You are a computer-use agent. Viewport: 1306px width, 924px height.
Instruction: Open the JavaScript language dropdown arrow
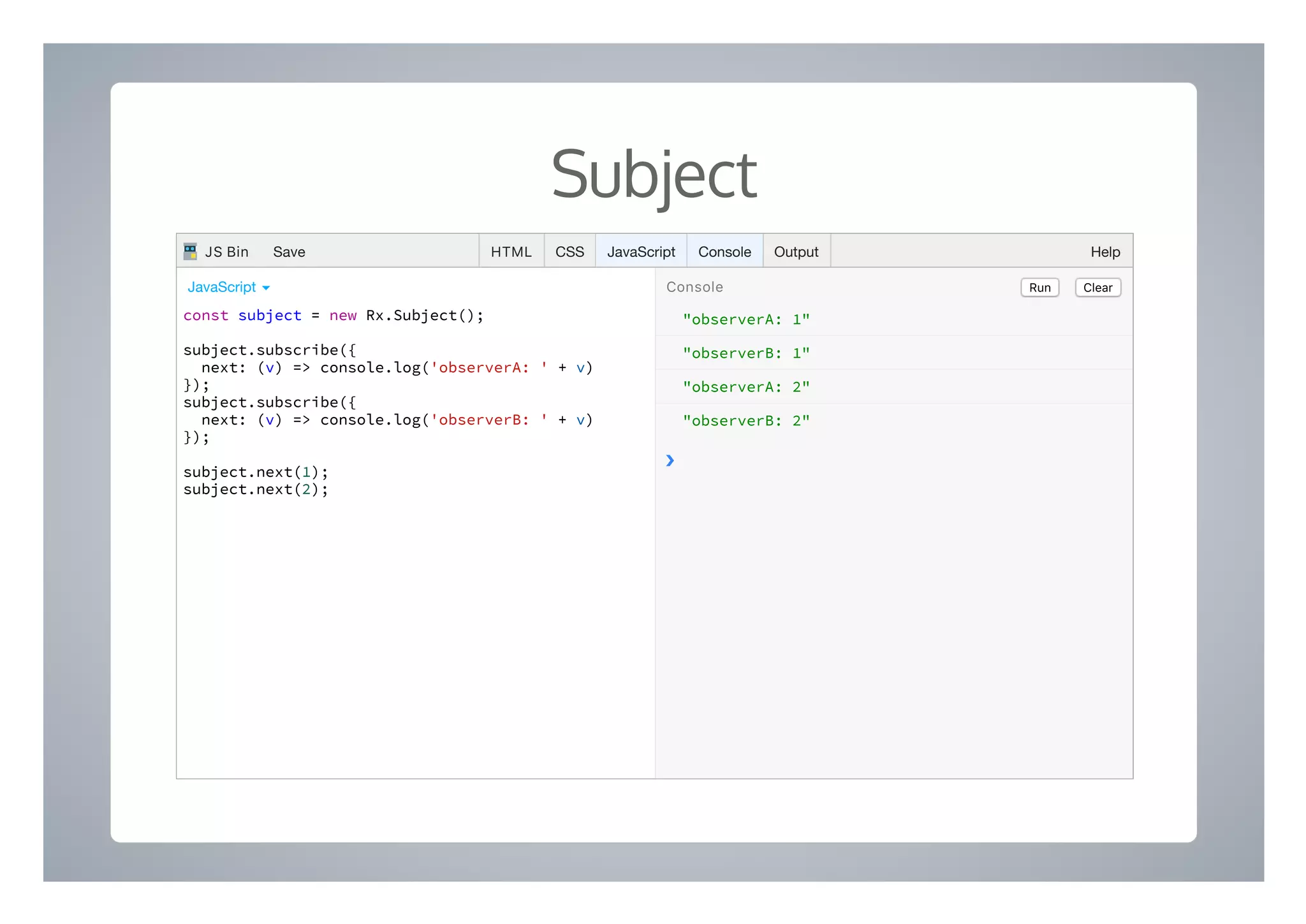coord(266,288)
